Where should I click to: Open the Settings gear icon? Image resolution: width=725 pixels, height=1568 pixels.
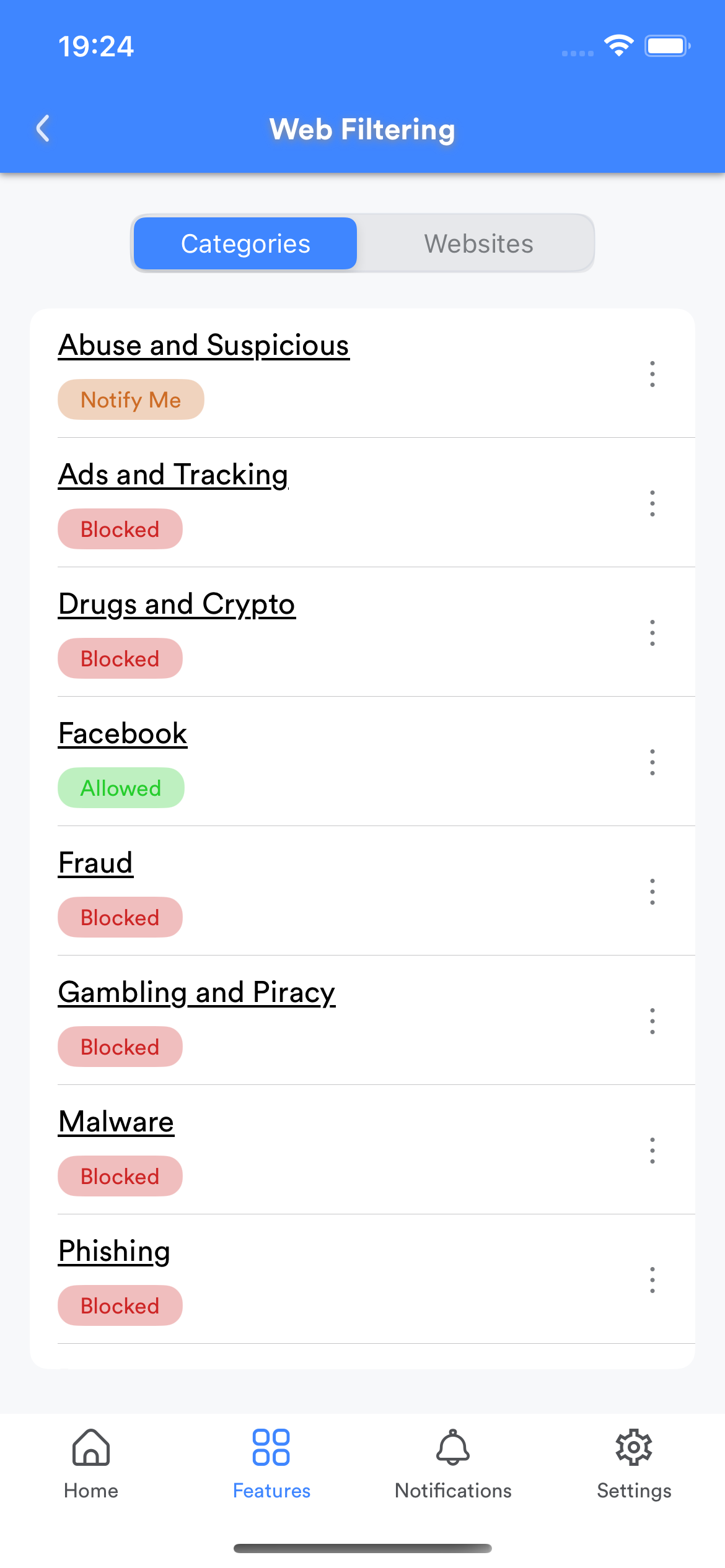point(634,1447)
